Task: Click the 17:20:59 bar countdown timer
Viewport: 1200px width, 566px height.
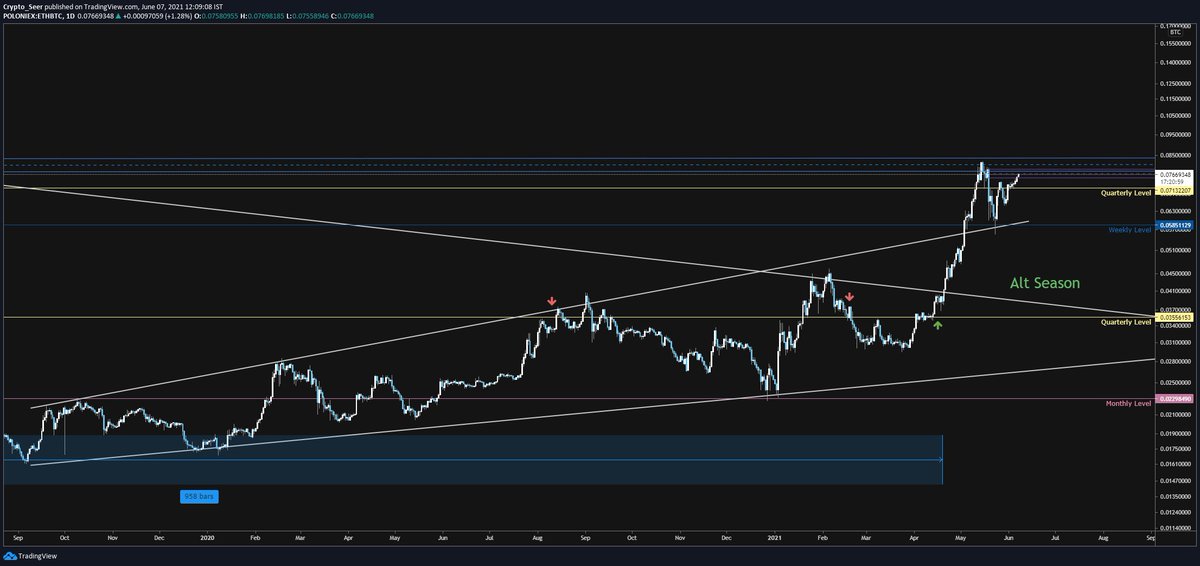Action: [x=1171, y=181]
